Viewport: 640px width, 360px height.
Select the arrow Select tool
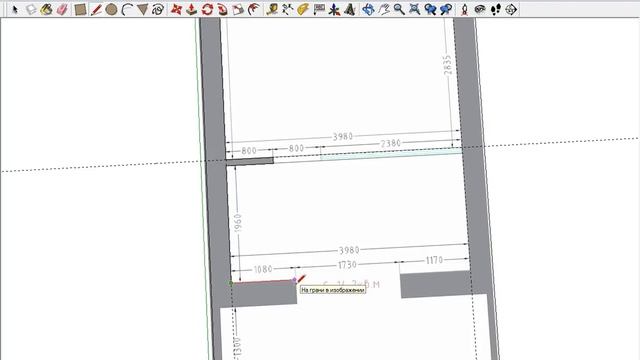tap(16, 9)
